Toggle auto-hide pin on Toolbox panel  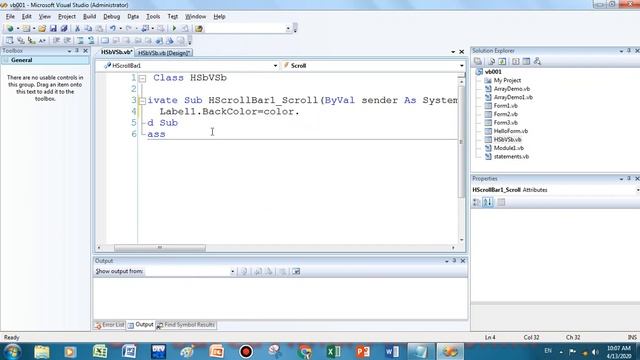[77, 51]
